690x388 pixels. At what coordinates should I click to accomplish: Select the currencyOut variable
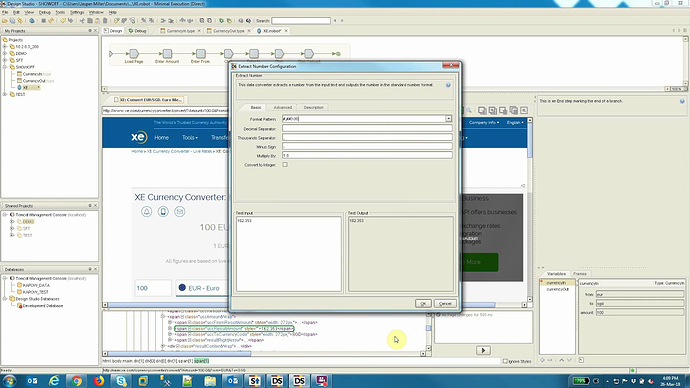click(x=558, y=289)
